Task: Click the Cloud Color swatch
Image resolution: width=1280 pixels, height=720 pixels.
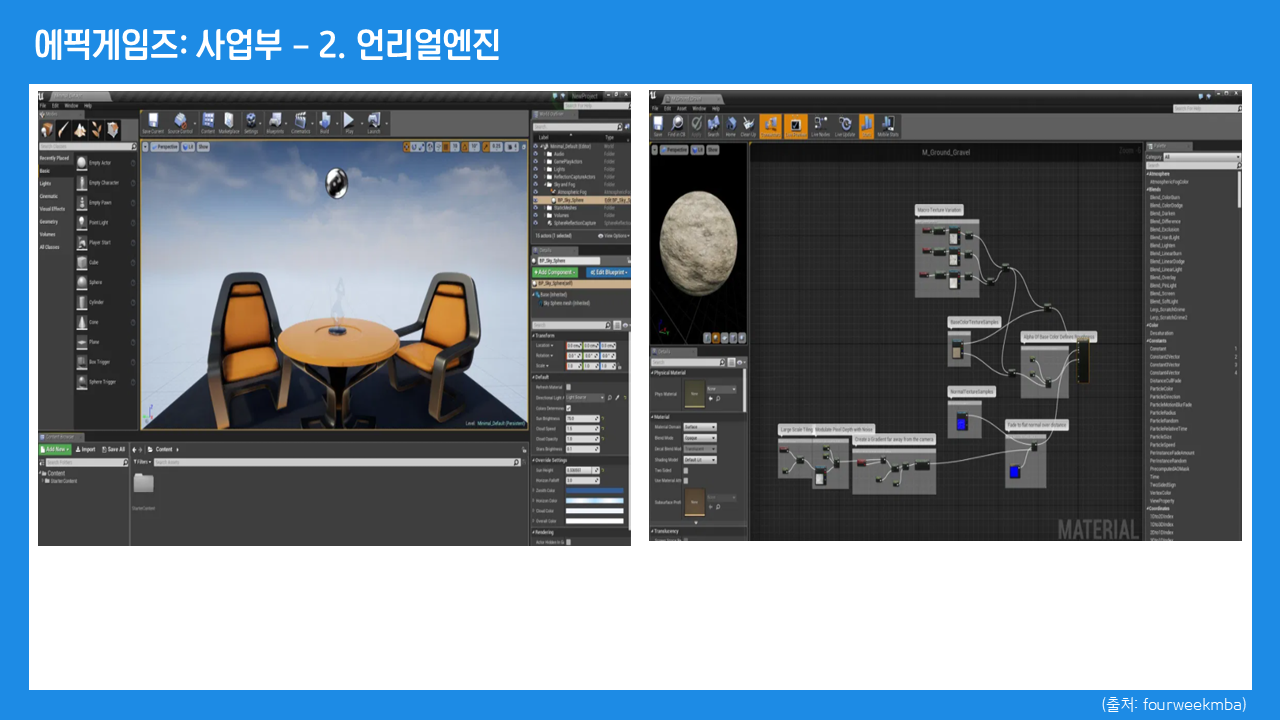Action: coord(594,510)
